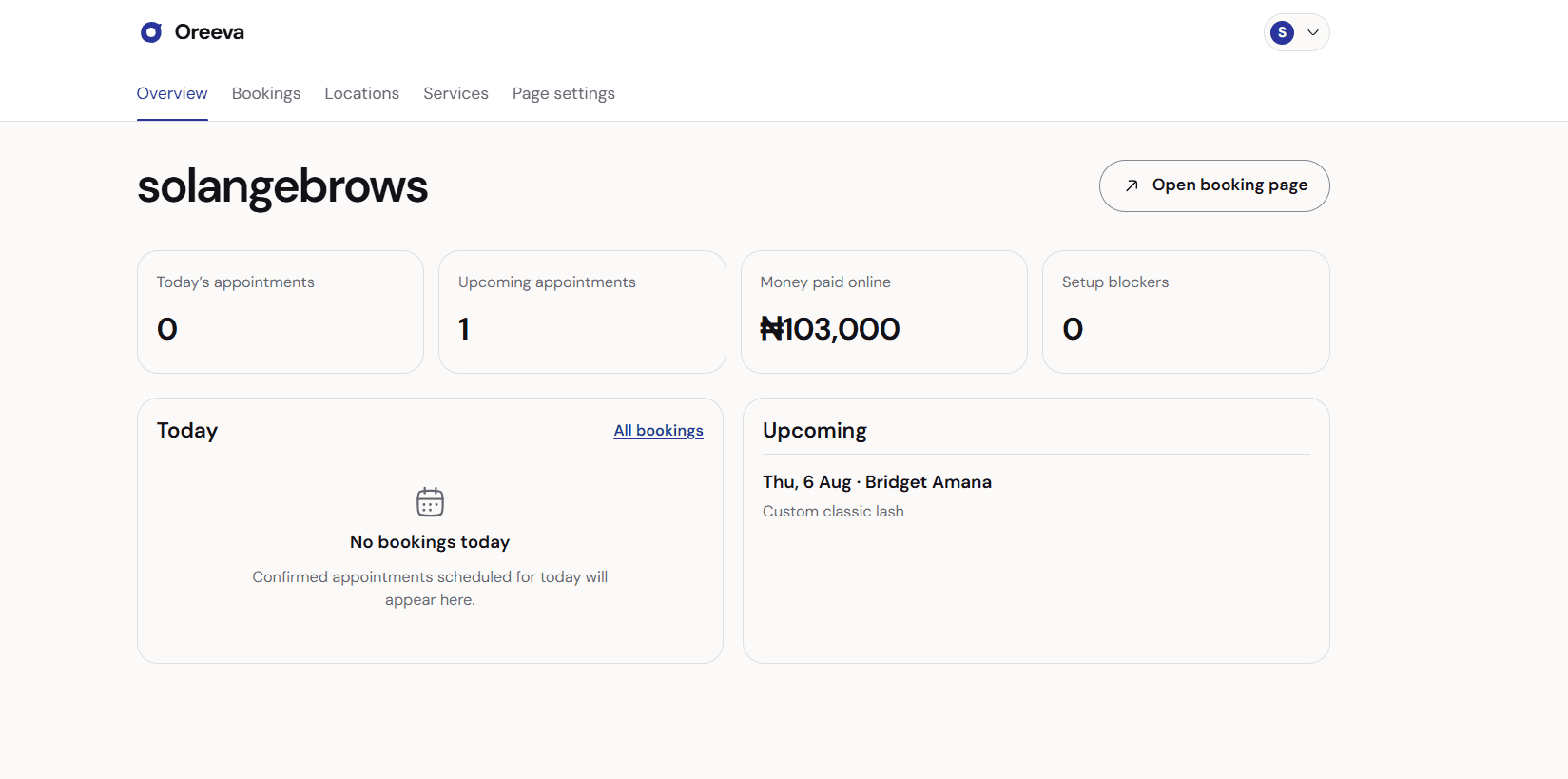Expand the account dropdown chevron

click(1313, 32)
